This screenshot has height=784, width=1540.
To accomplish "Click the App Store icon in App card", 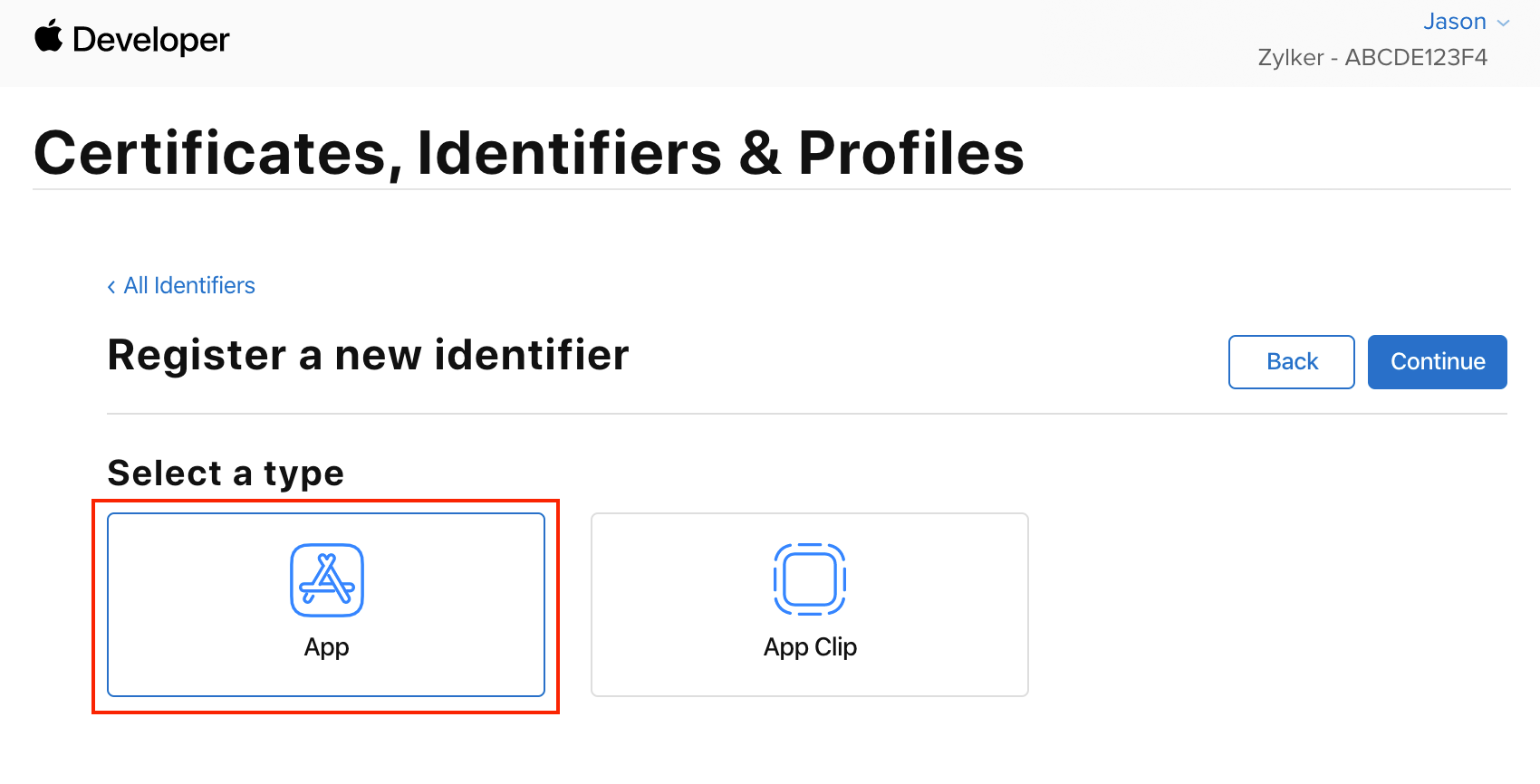I will (327, 580).
